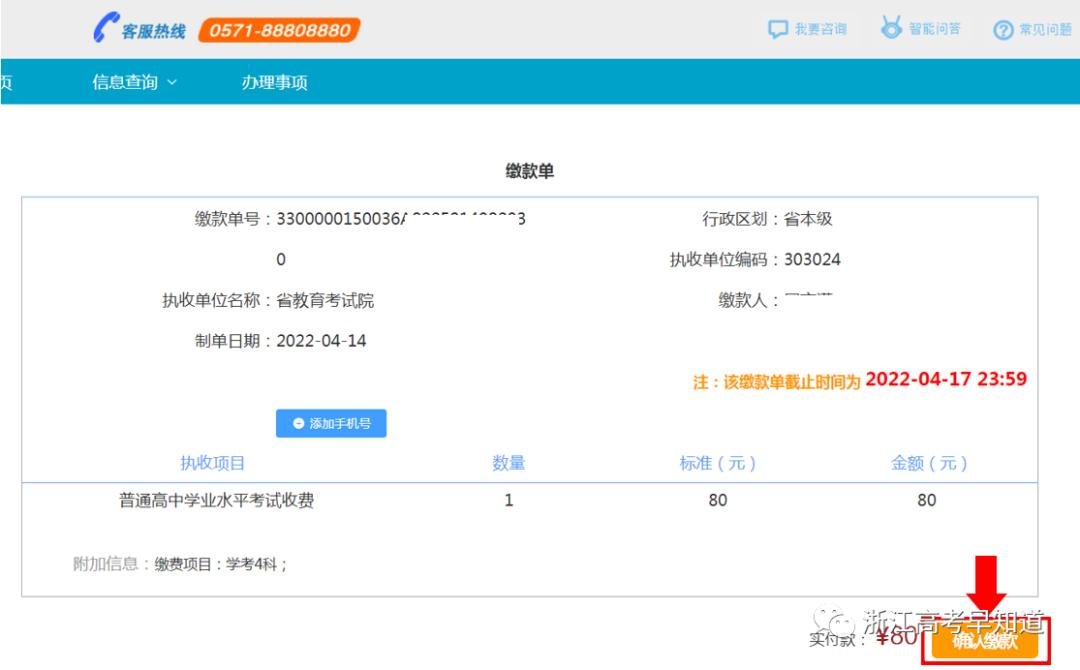Click the 首页 nav item at far left
This screenshot has width=1080, height=670.
[x=5, y=81]
